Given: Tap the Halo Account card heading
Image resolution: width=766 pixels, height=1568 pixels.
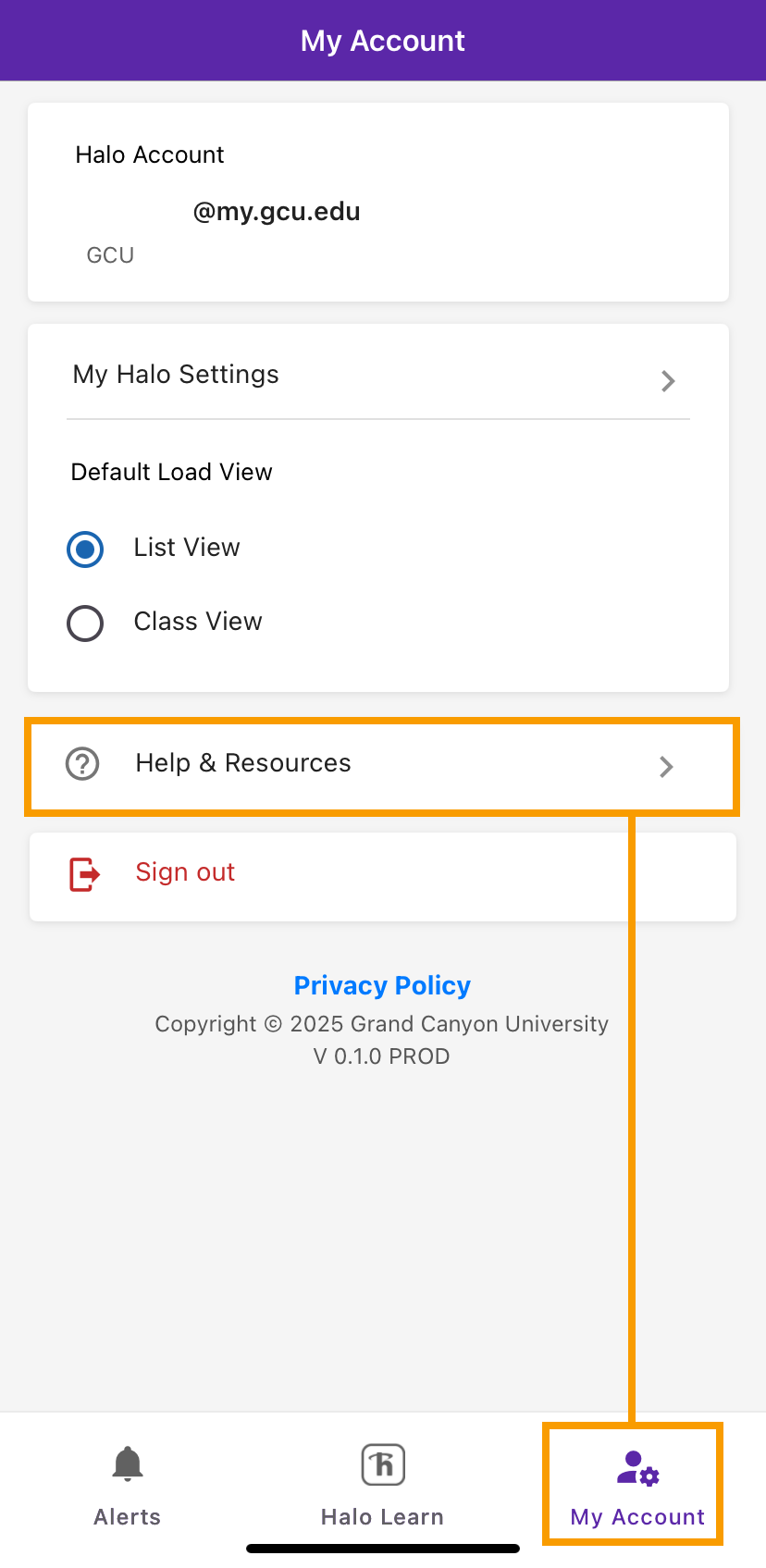Looking at the screenshot, I should [x=150, y=154].
